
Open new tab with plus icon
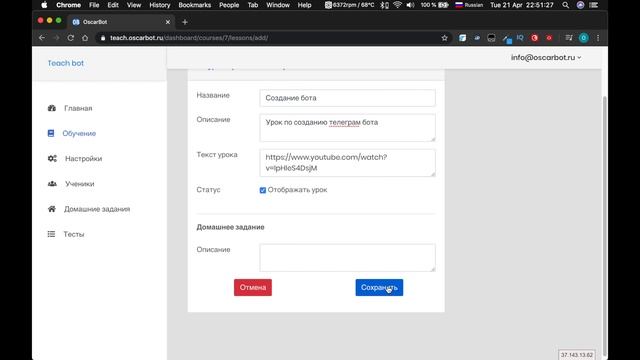point(185,22)
